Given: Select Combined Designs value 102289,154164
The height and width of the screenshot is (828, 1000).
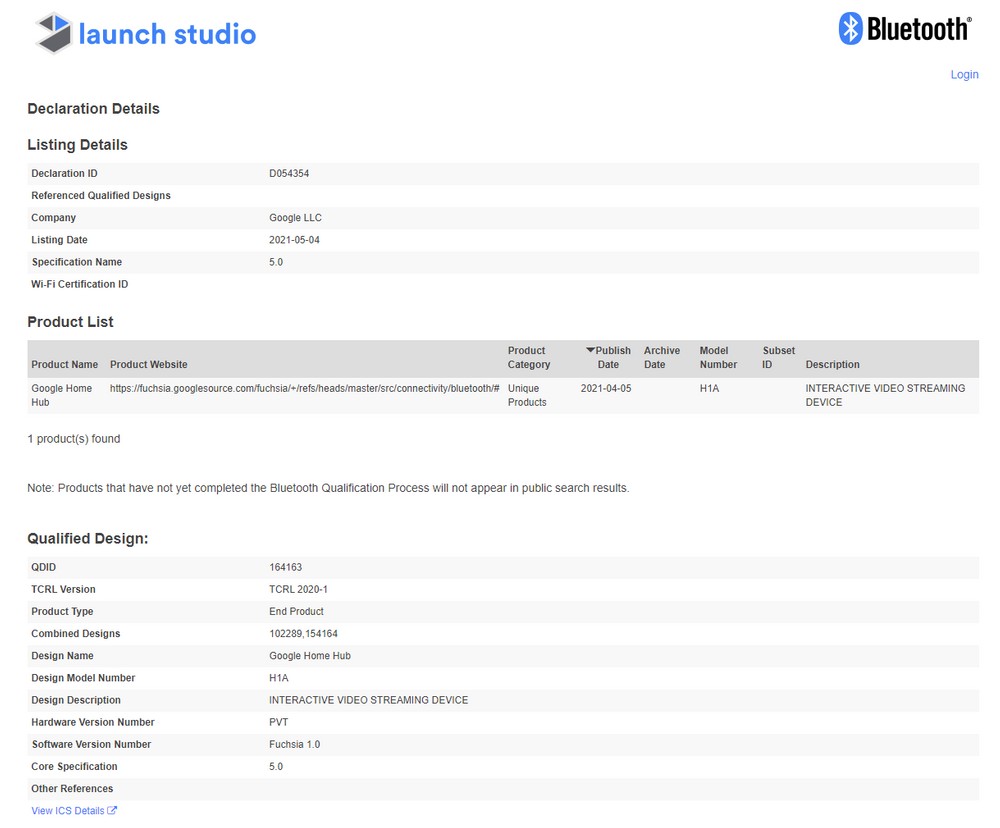Looking at the screenshot, I should [x=303, y=633].
